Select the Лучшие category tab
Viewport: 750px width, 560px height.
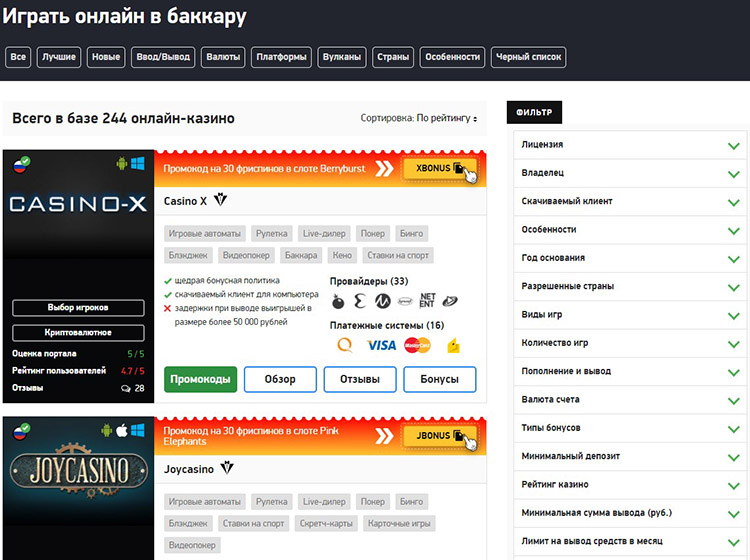click(59, 57)
